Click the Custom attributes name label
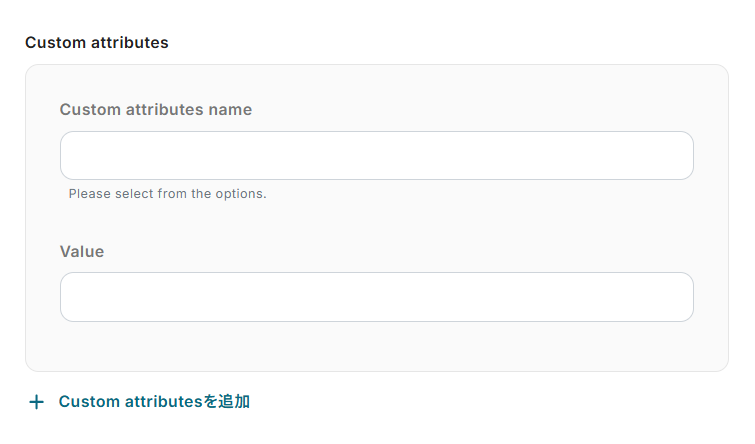This screenshot has width=755, height=444. pos(156,110)
